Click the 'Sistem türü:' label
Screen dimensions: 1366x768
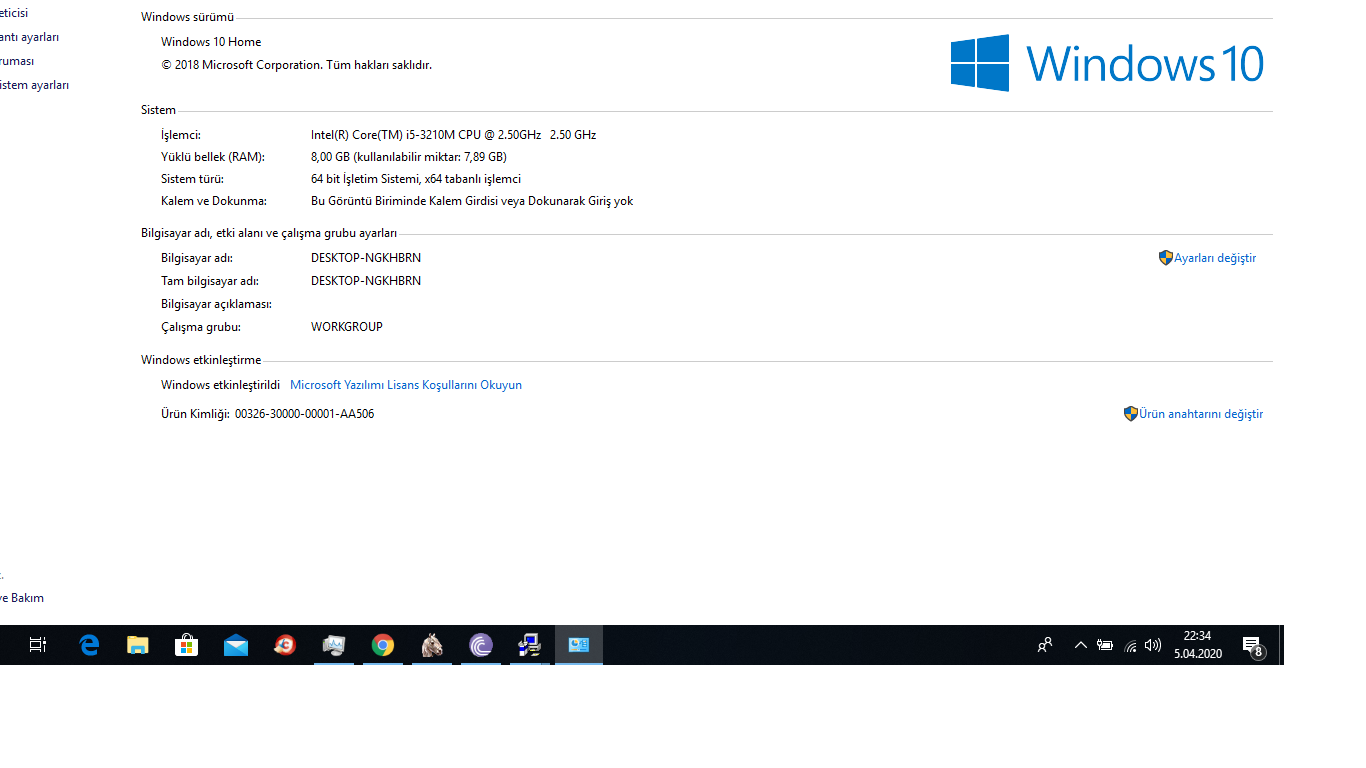click(192, 179)
